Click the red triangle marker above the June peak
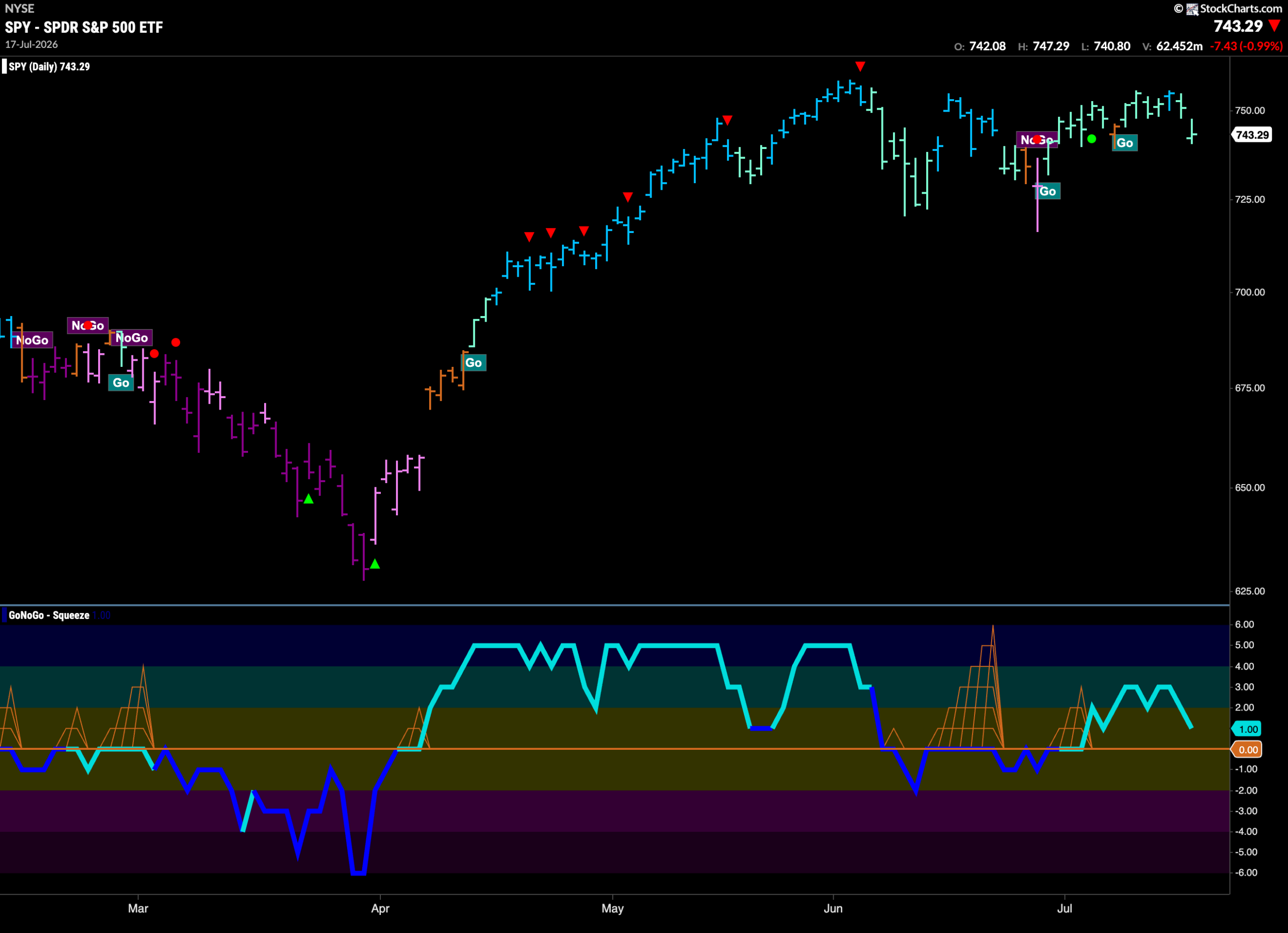This screenshot has height=933, width=1288. (x=860, y=66)
